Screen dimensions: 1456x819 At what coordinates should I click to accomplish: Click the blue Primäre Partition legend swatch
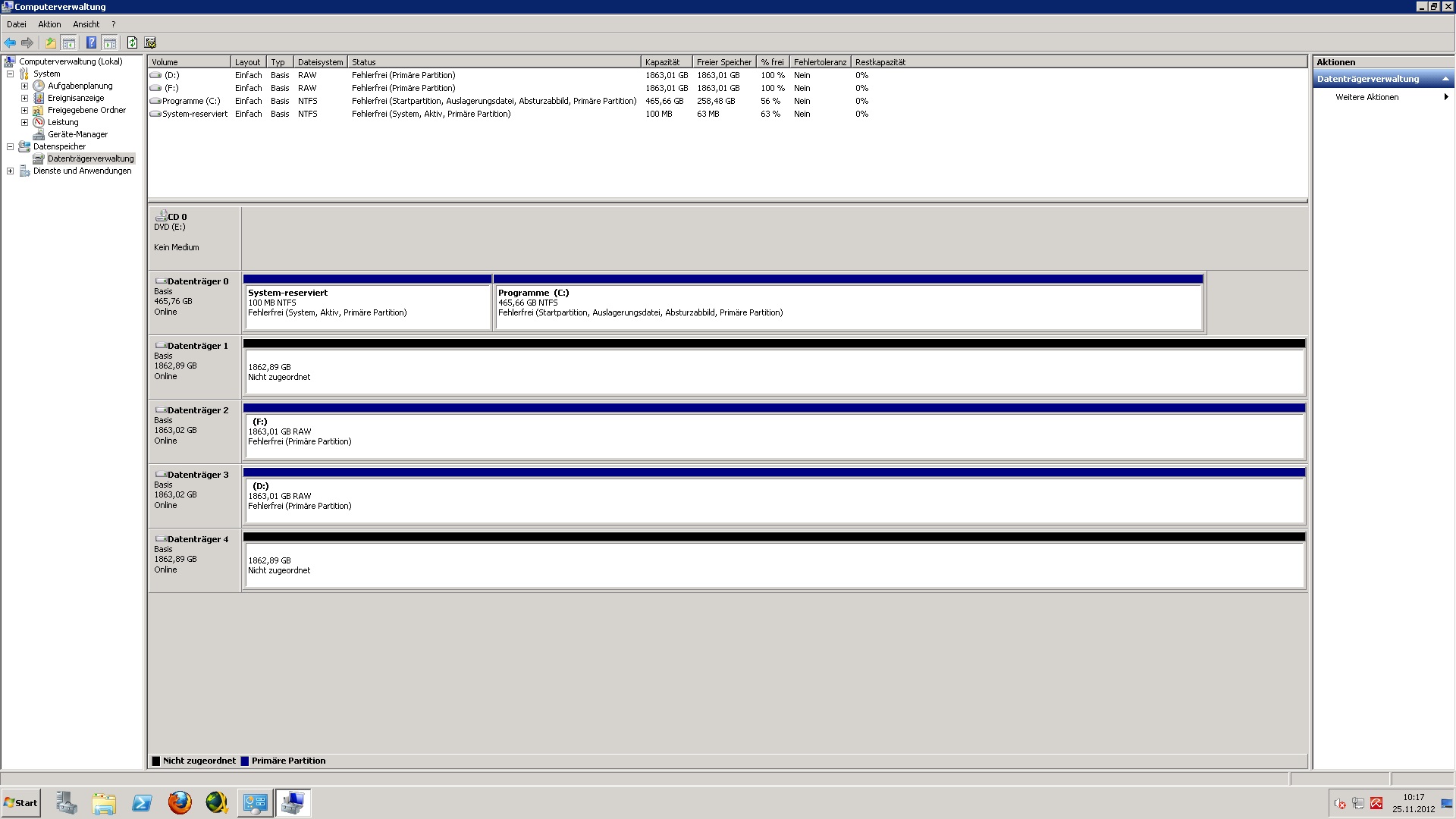click(245, 761)
